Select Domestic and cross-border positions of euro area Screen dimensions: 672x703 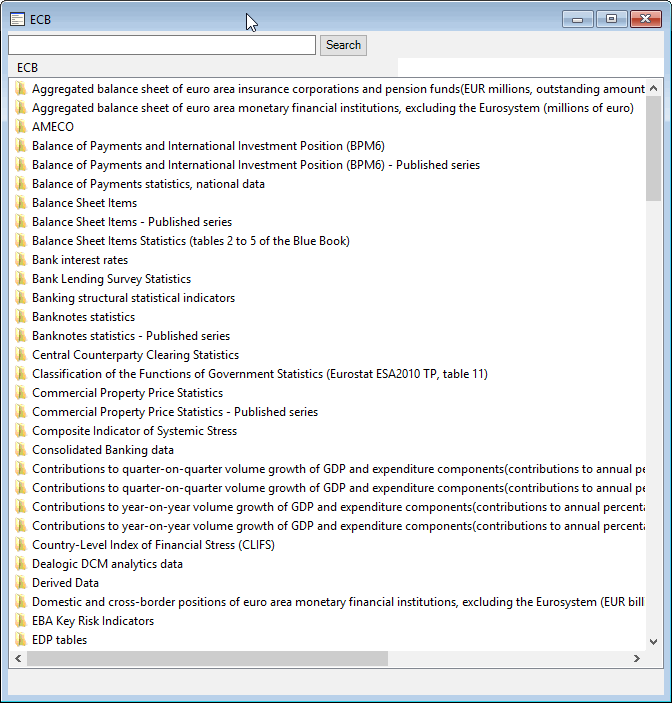coord(338,602)
